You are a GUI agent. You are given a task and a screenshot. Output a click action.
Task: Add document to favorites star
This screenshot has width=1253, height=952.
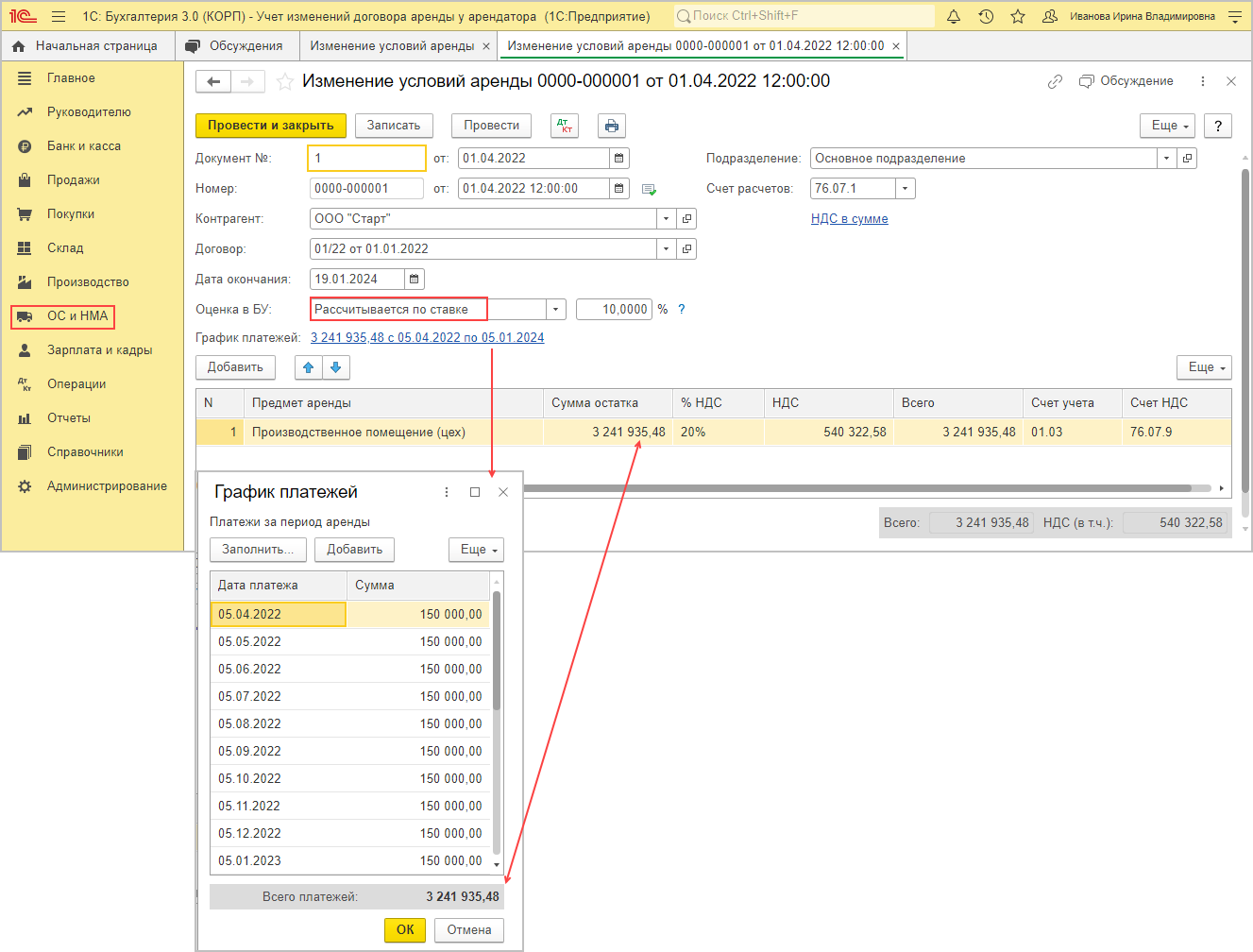click(x=284, y=82)
